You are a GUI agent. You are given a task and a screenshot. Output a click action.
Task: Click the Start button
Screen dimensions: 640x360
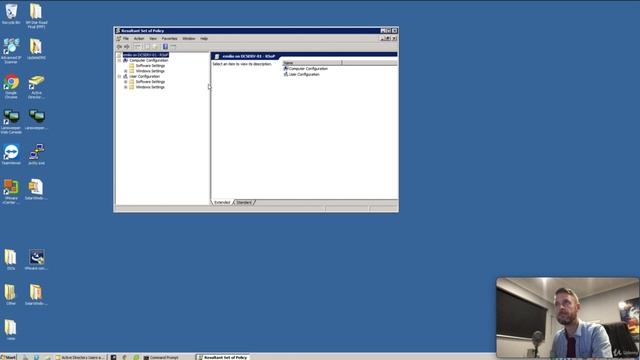tap(8, 357)
